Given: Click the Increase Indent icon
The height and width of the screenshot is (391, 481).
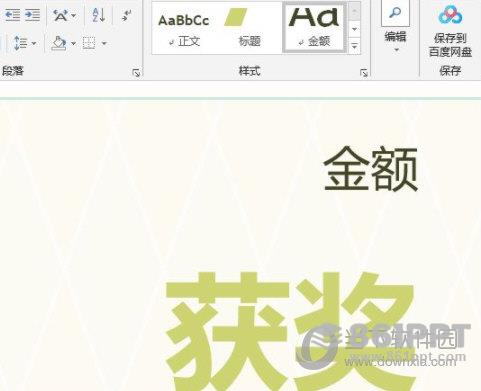Looking at the screenshot, I should pos(32,15).
